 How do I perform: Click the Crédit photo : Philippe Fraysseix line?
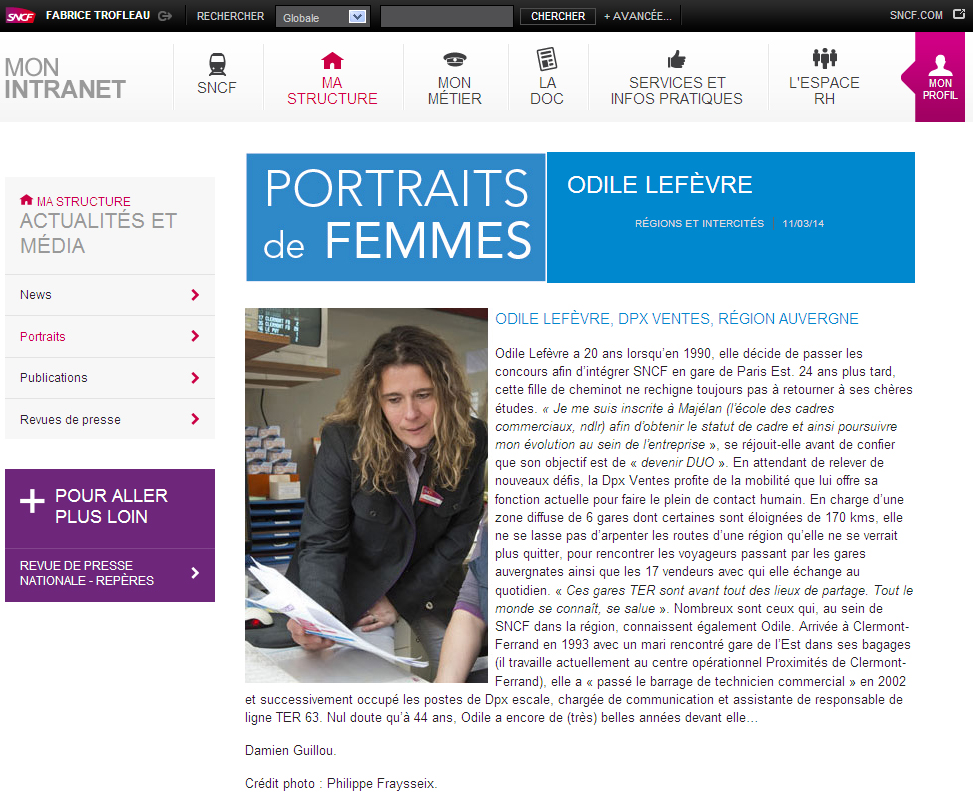click(341, 783)
